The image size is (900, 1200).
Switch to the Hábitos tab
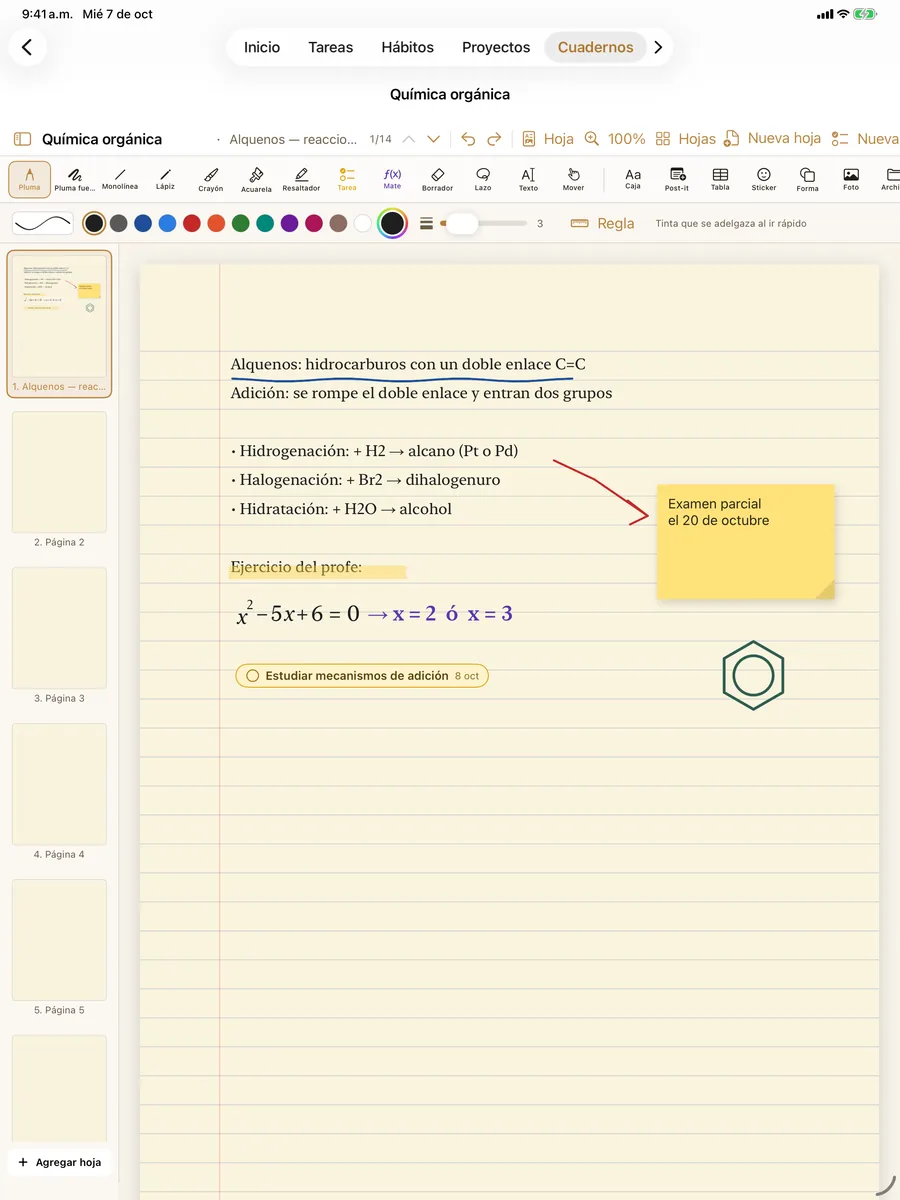(x=408, y=47)
